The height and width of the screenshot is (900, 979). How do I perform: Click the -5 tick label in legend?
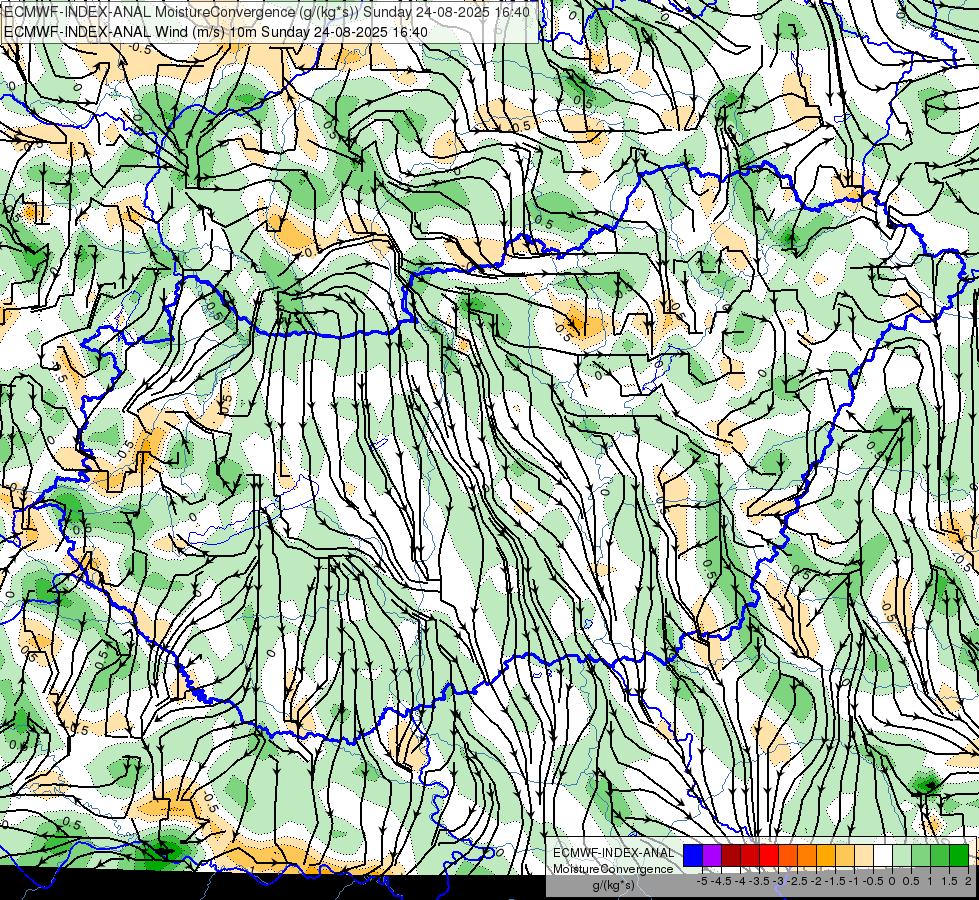pyautogui.click(x=702, y=881)
